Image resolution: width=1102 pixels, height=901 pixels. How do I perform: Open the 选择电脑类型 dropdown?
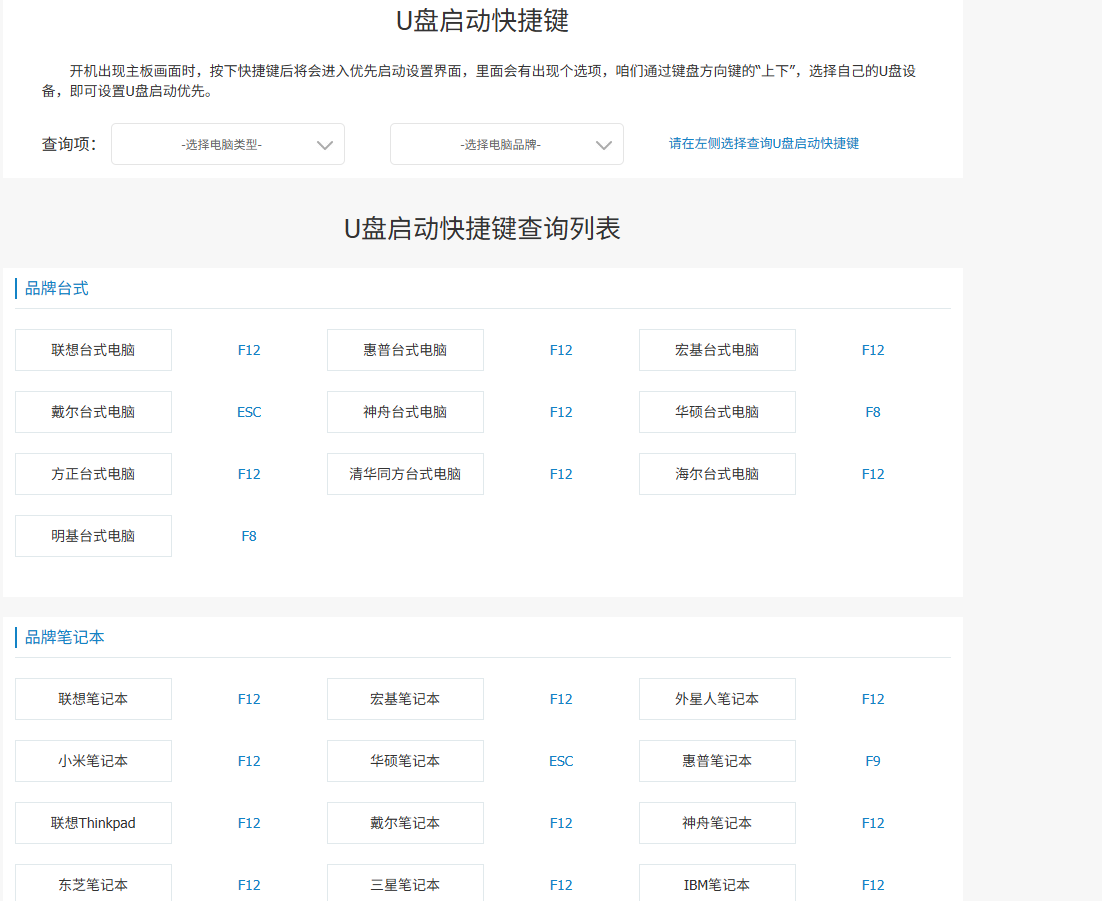click(x=228, y=144)
